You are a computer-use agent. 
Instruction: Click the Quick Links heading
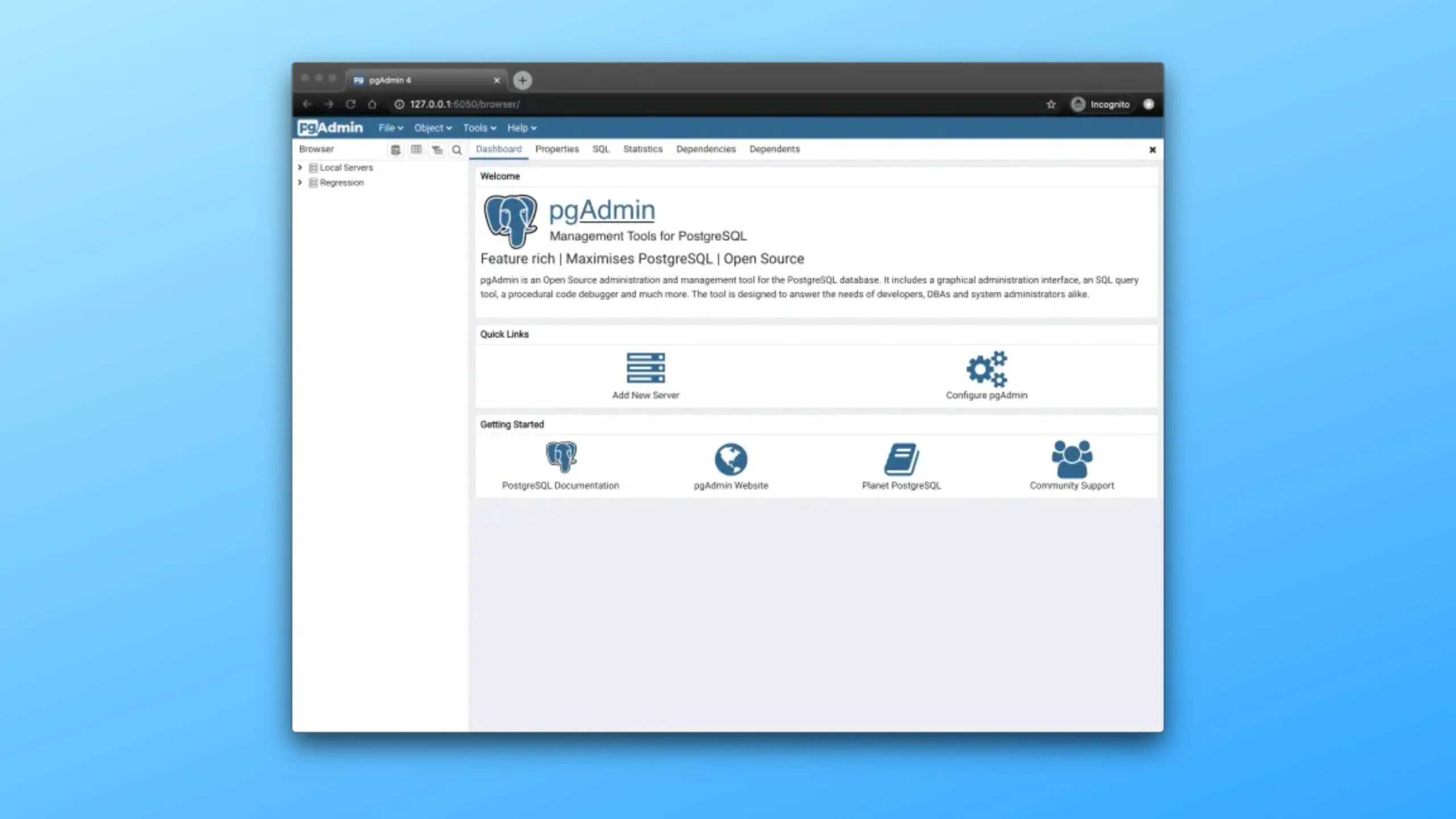click(x=504, y=334)
